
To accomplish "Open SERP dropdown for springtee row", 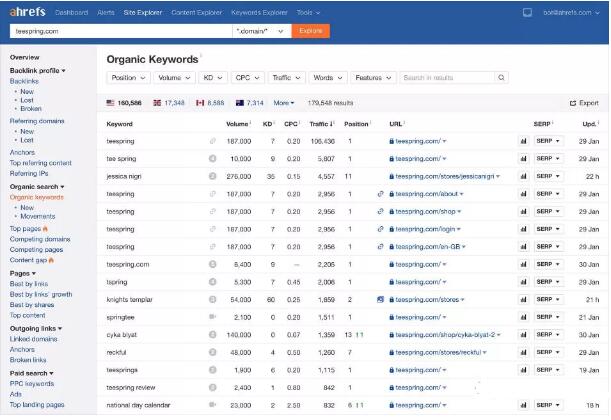I will click(548, 317).
